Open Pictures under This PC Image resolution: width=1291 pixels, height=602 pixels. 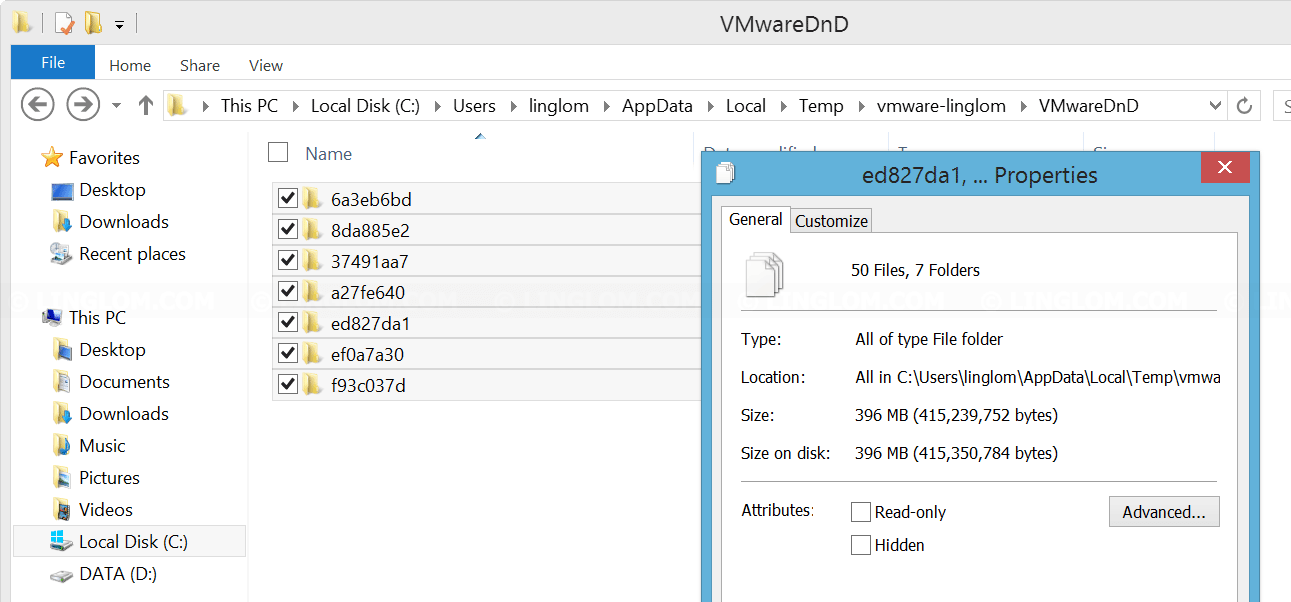(x=109, y=477)
